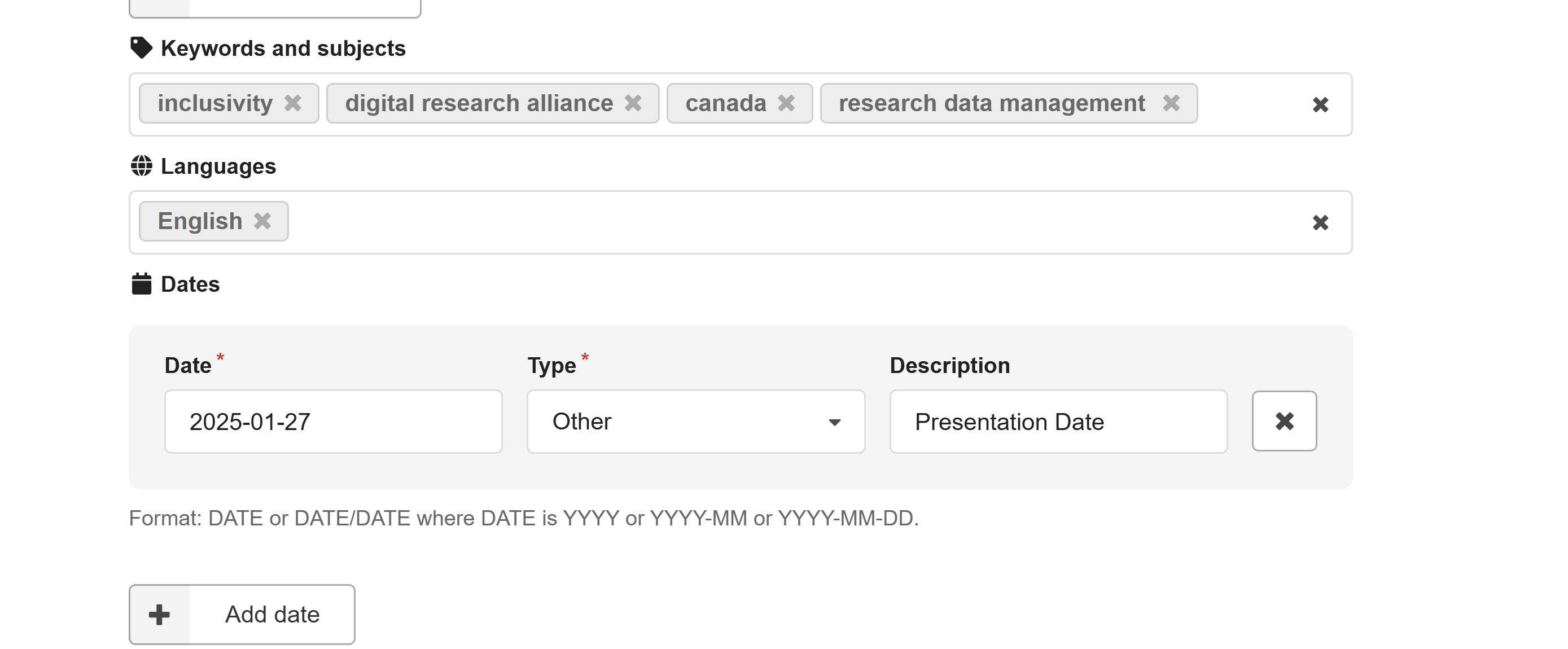This screenshot has height=649, width=1568.
Task: Click into the Date input field
Action: [x=334, y=422]
